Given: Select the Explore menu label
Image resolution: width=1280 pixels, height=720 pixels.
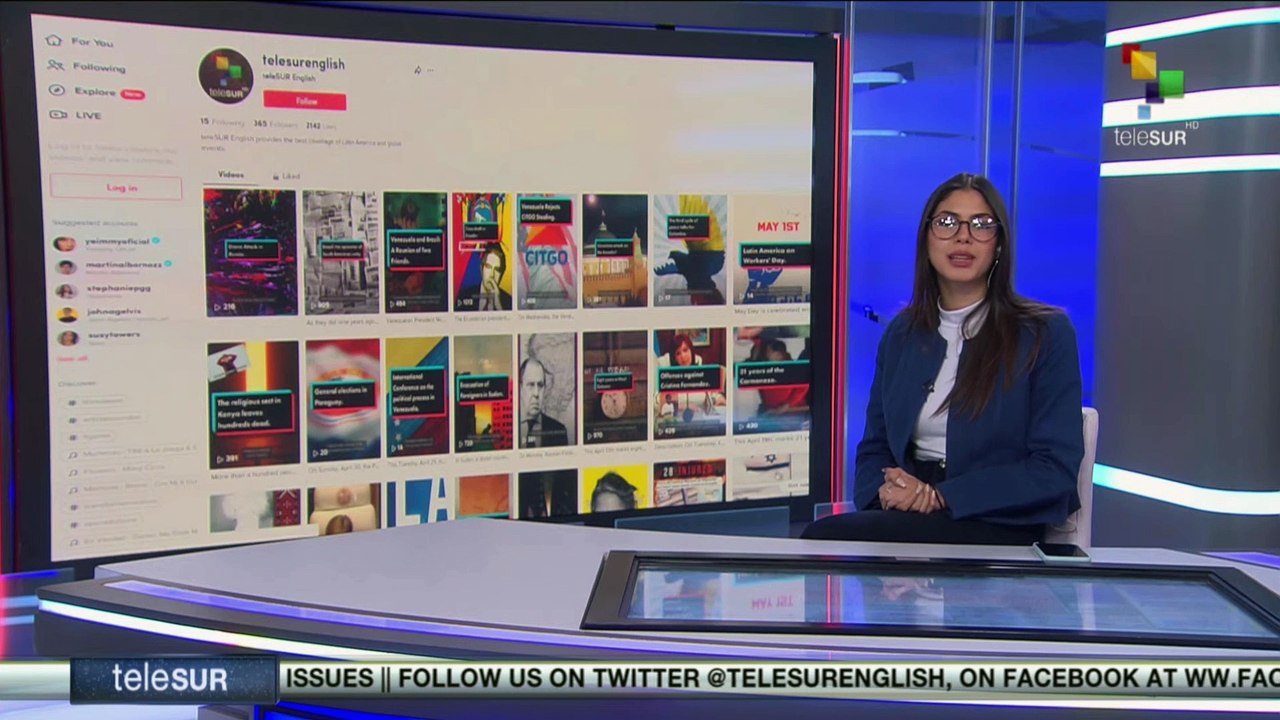Looking at the screenshot, I should [x=95, y=92].
